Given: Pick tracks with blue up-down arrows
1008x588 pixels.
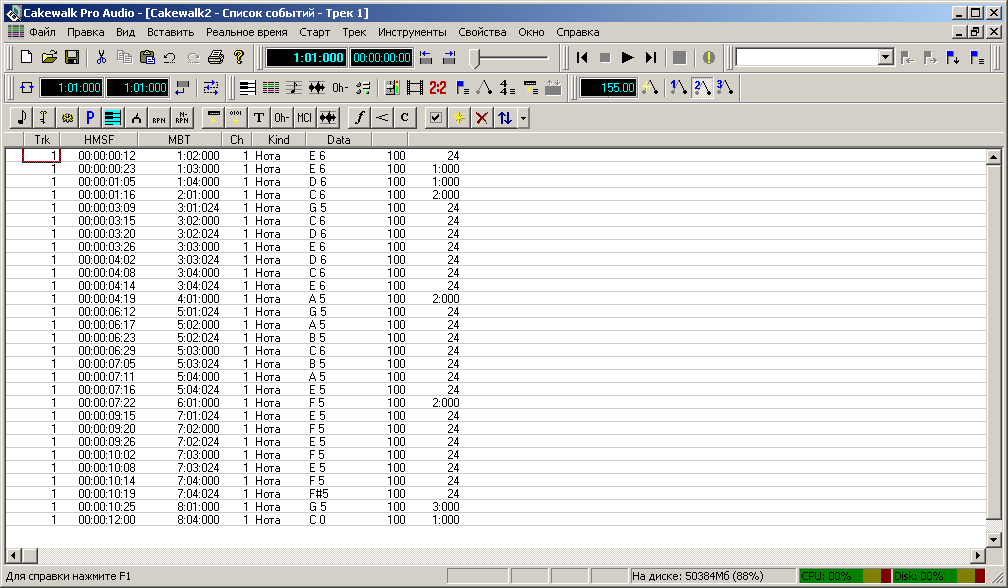Looking at the screenshot, I should 505,118.
